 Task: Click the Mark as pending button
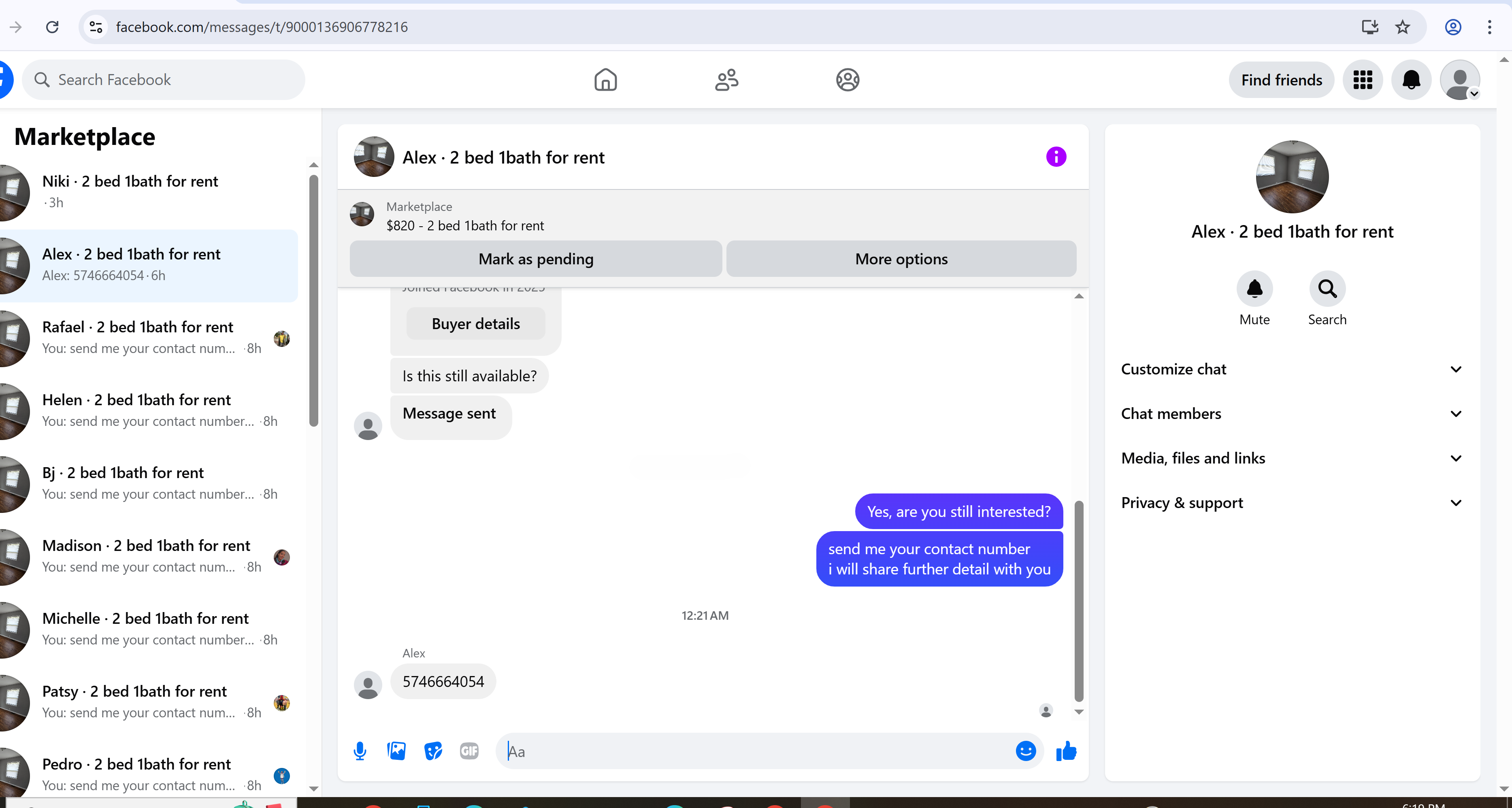tap(535, 259)
